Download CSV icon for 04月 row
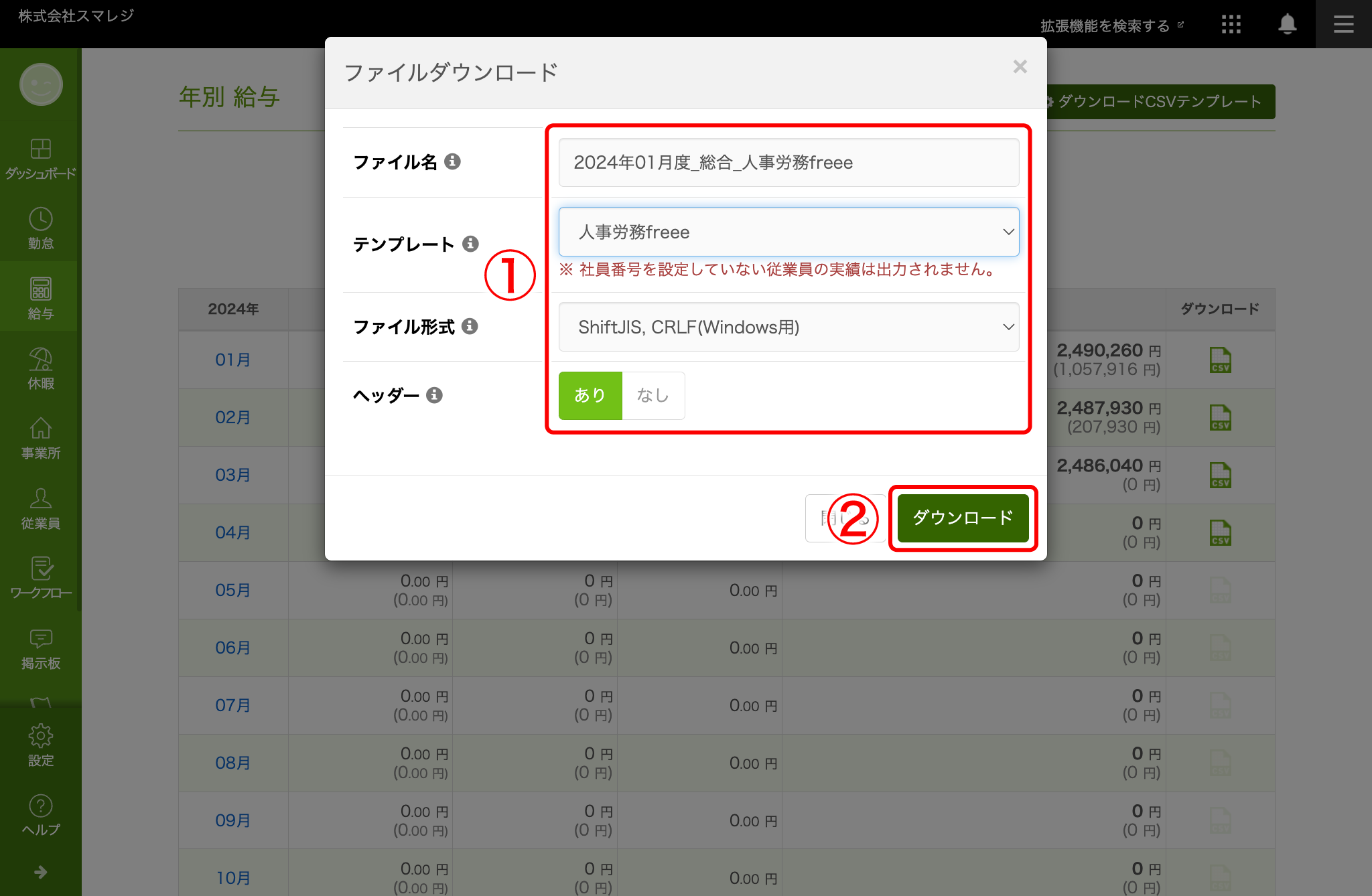Image resolution: width=1372 pixels, height=896 pixels. tap(1220, 532)
